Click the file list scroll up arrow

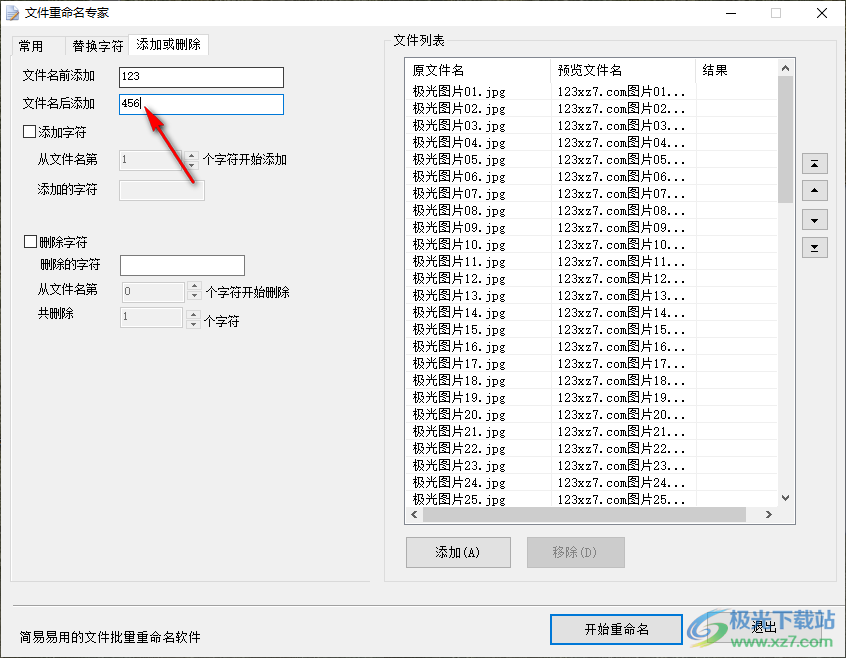tap(785, 68)
